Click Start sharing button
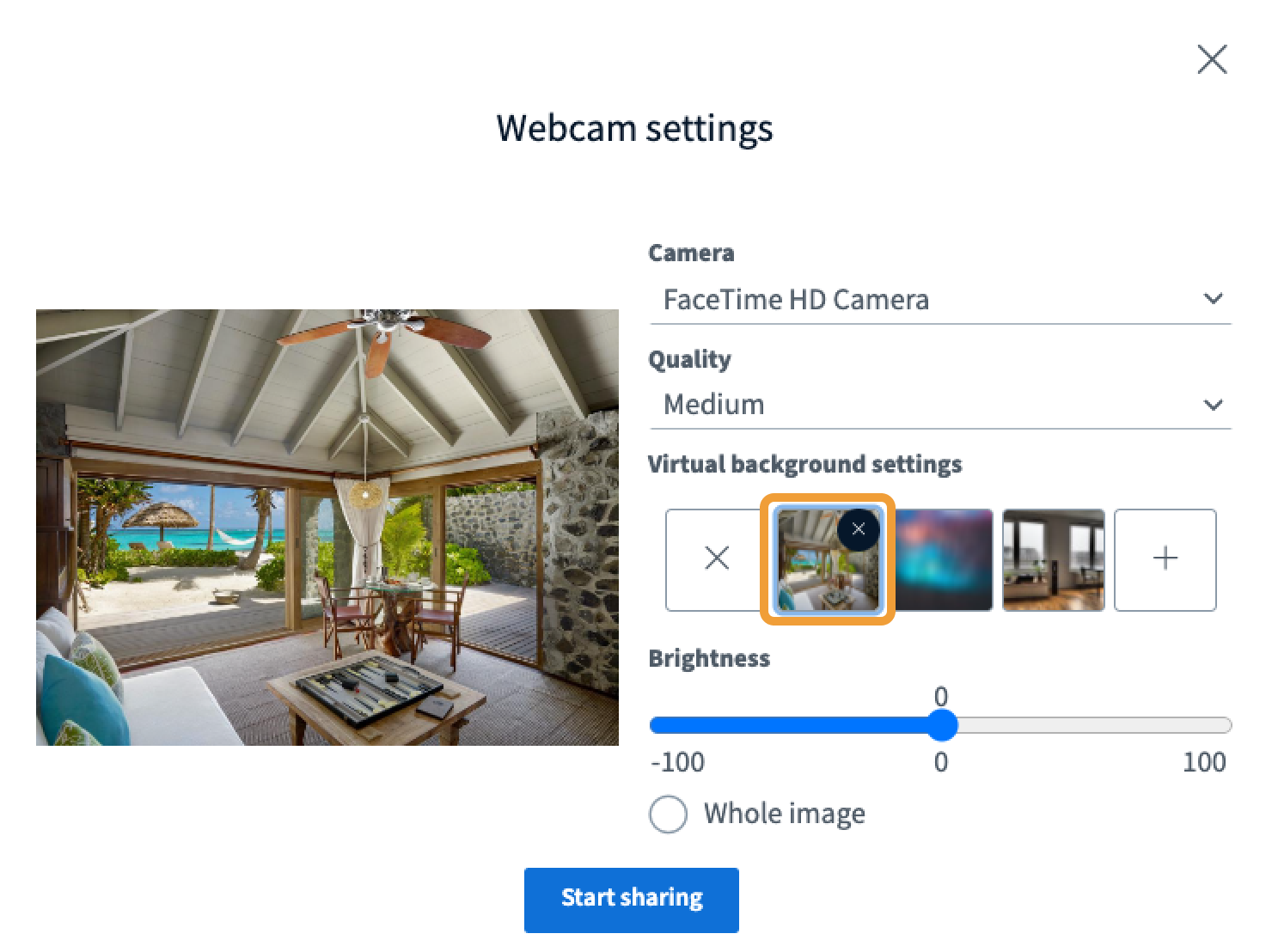 [632, 900]
